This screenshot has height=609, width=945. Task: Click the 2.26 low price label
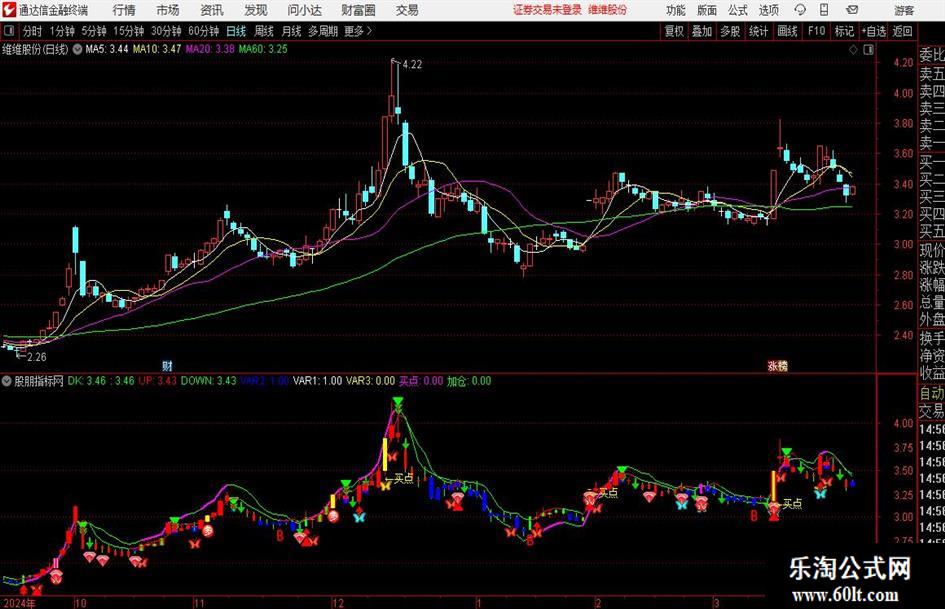pyautogui.click(x=36, y=357)
